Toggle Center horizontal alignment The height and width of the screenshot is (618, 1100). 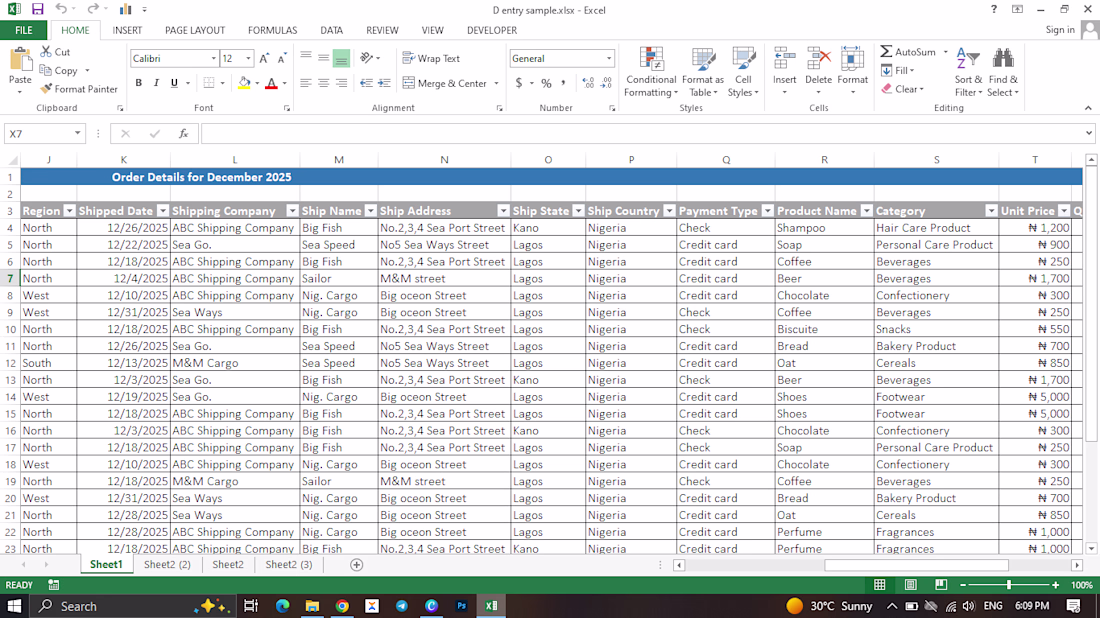323,83
